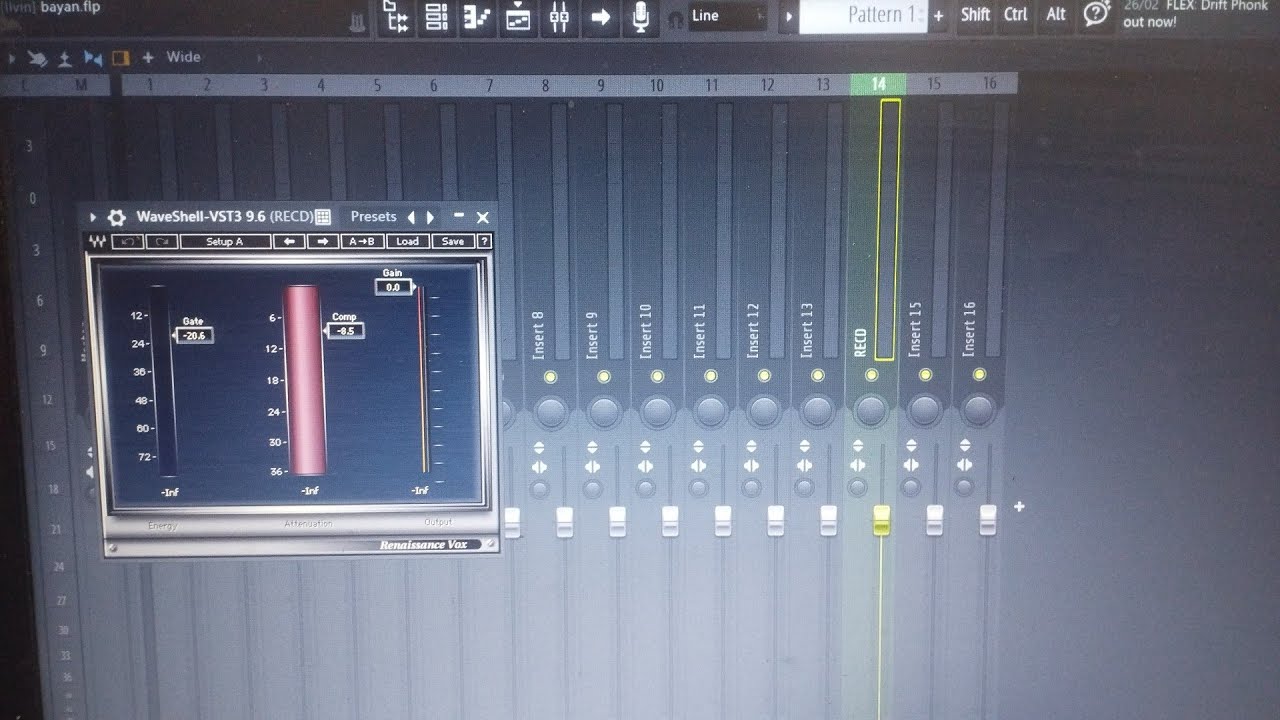
Task: Mute the Insert 16 track
Action: pyautogui.click(x=978, y=375)
